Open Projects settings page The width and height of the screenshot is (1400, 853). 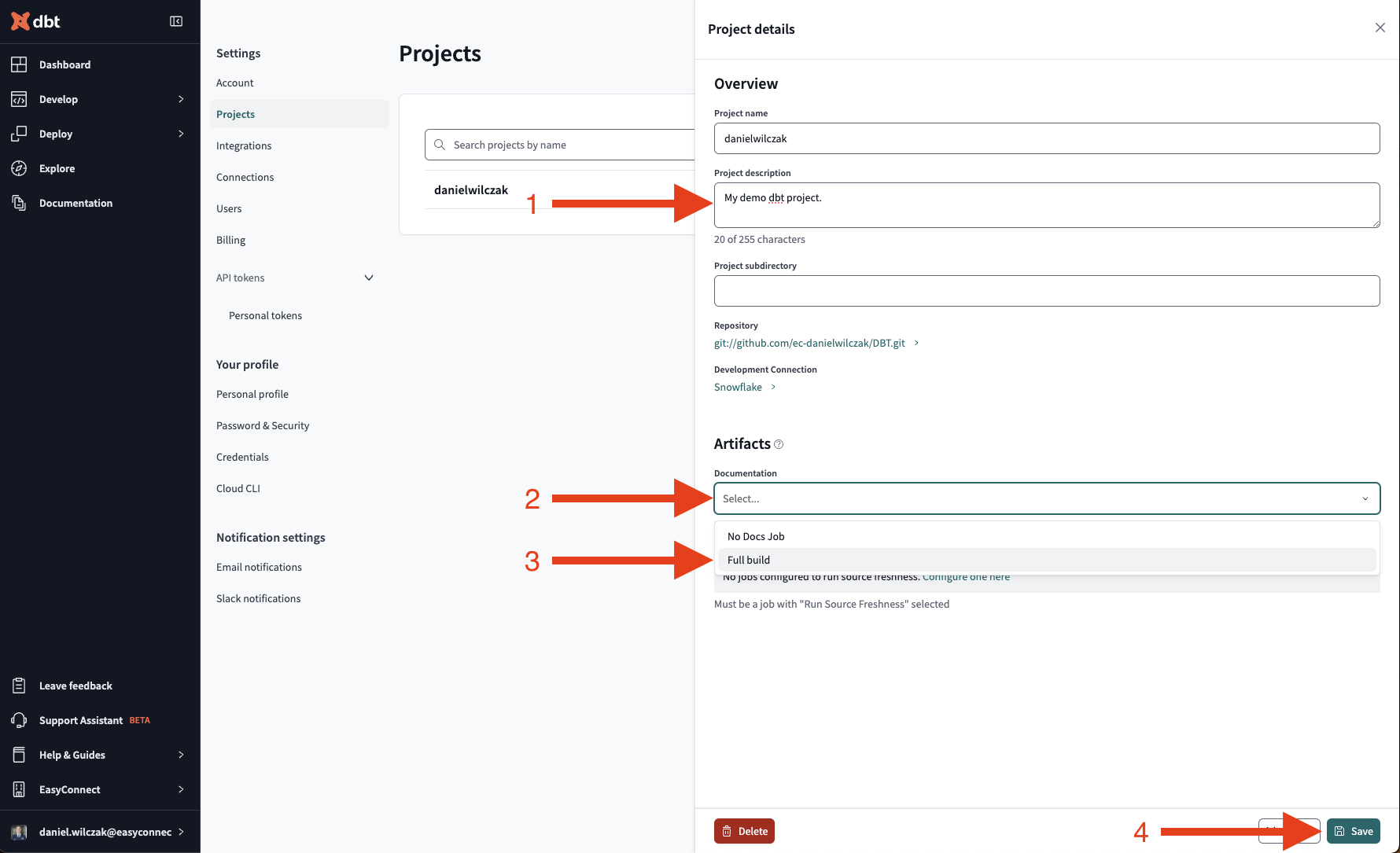click(299, 114)
